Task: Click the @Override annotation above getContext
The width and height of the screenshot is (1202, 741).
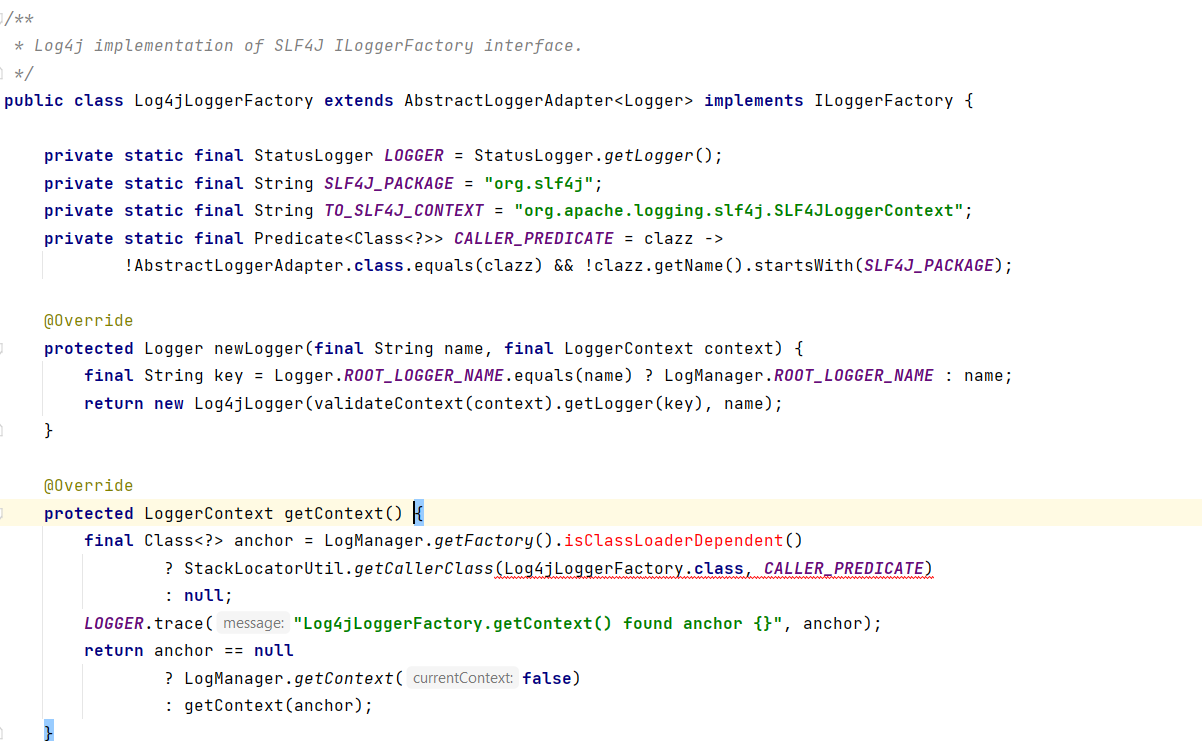Action: coord(88,486)
